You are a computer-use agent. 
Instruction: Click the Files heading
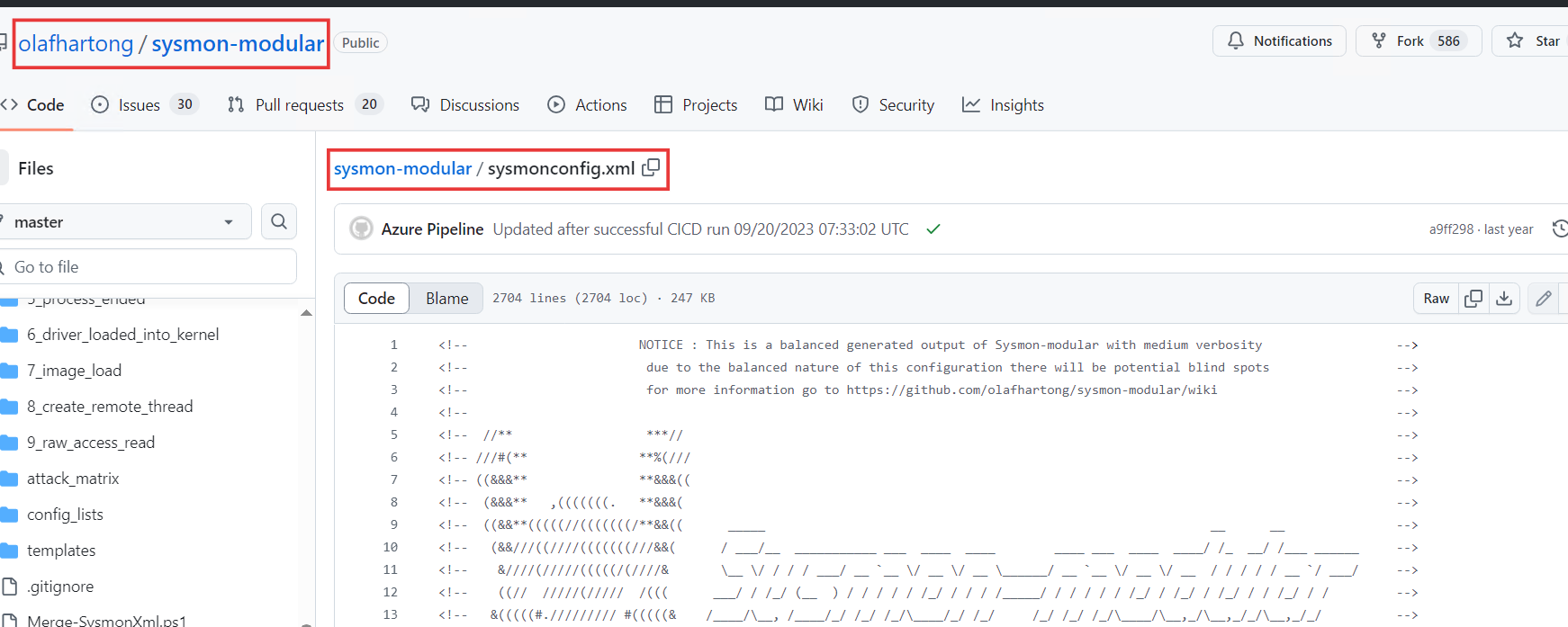tap(36, 168)
